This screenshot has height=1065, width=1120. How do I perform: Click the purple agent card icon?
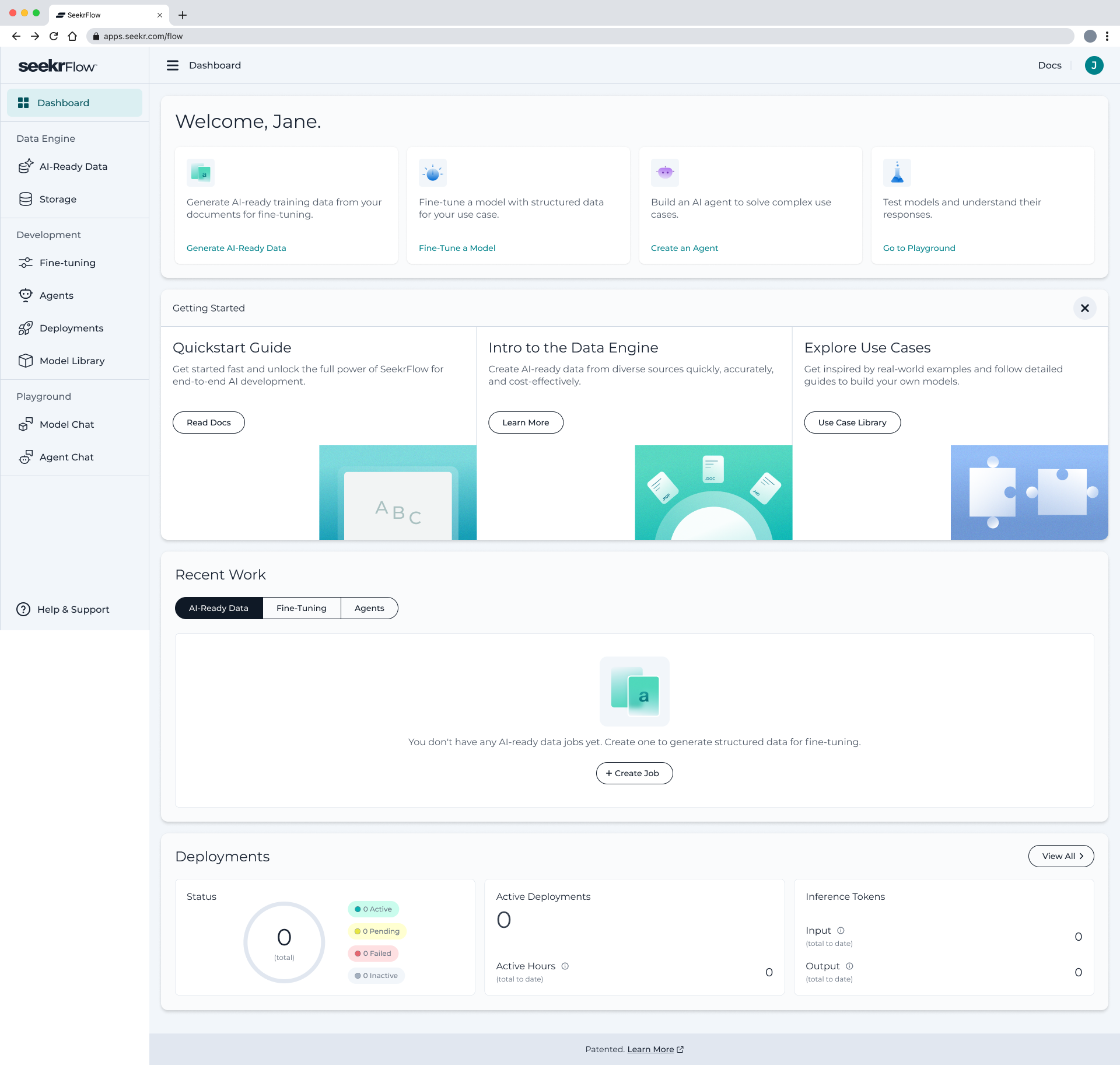665,173
